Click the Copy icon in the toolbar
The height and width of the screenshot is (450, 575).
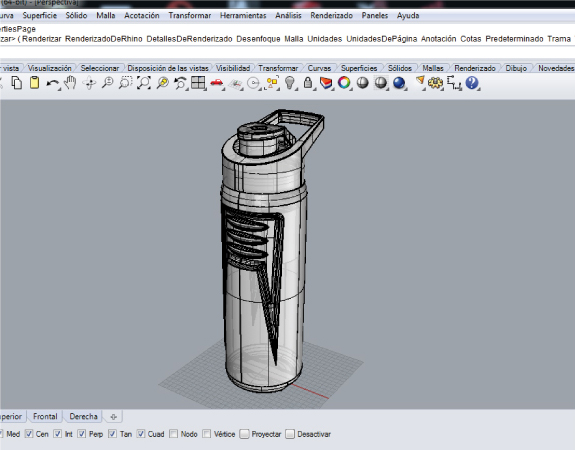point(16,83)
